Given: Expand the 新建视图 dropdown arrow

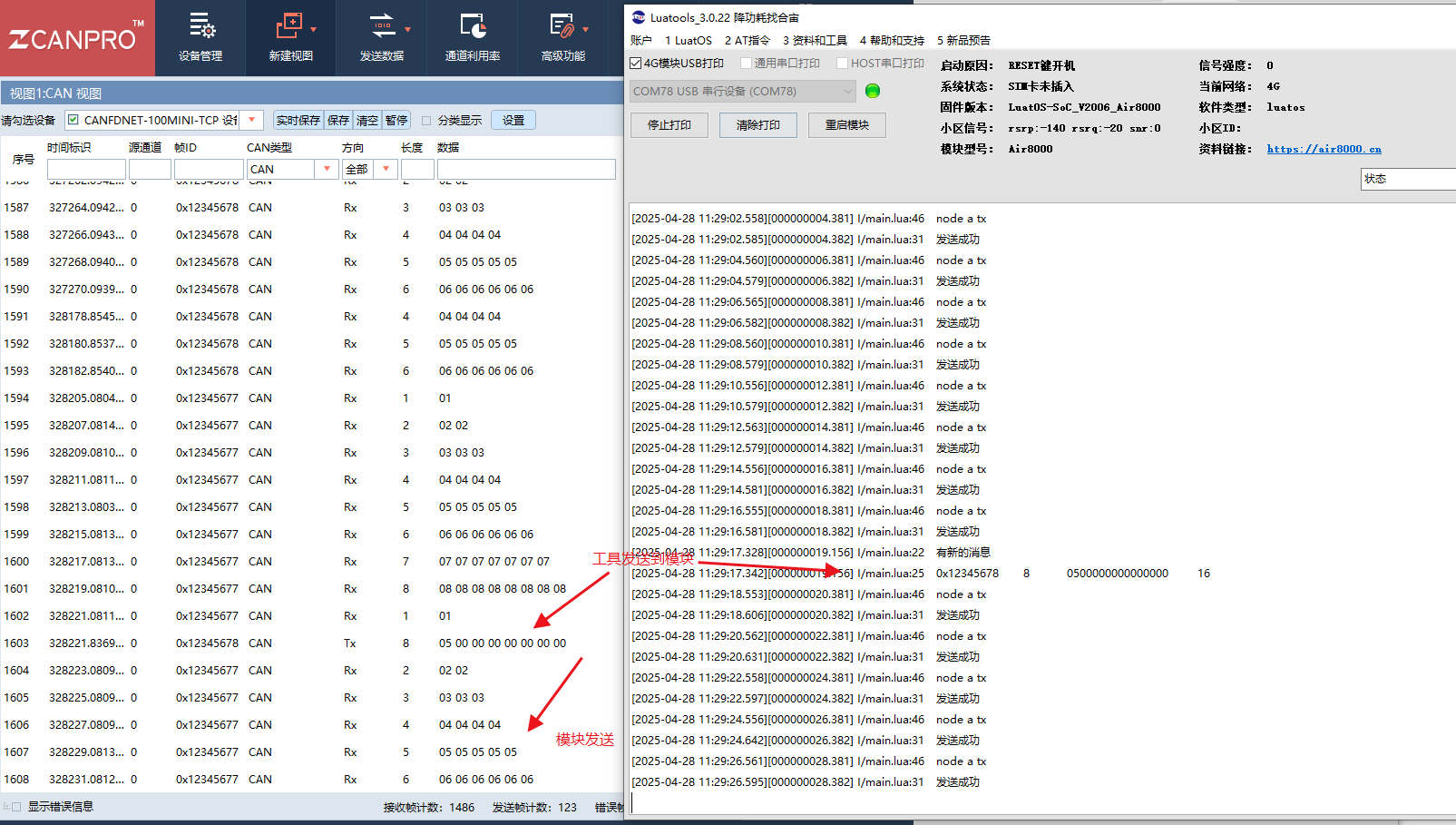Looking at the screenshot, I should click(314, 29).
